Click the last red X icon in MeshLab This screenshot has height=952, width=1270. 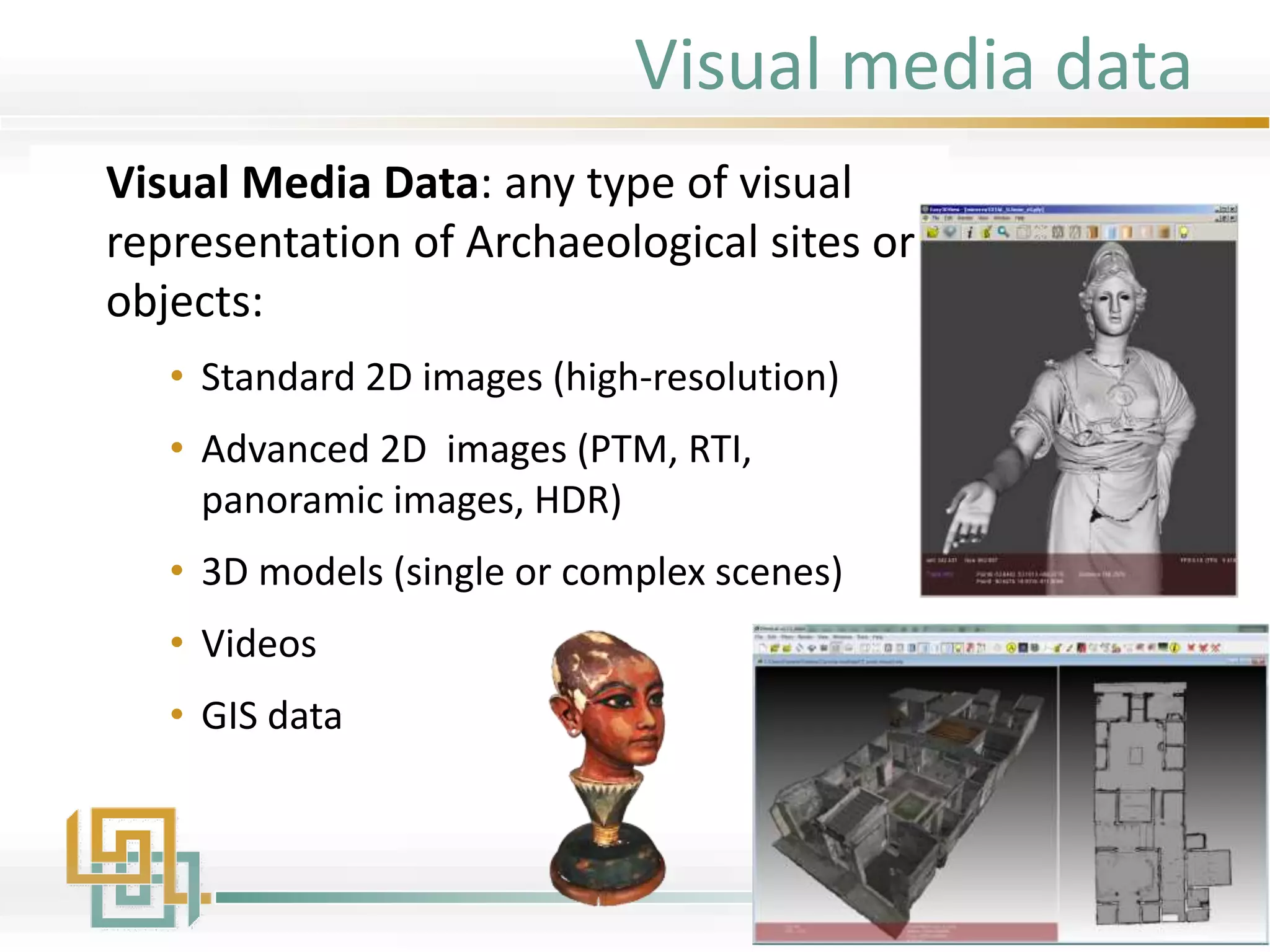[1215, 648]
